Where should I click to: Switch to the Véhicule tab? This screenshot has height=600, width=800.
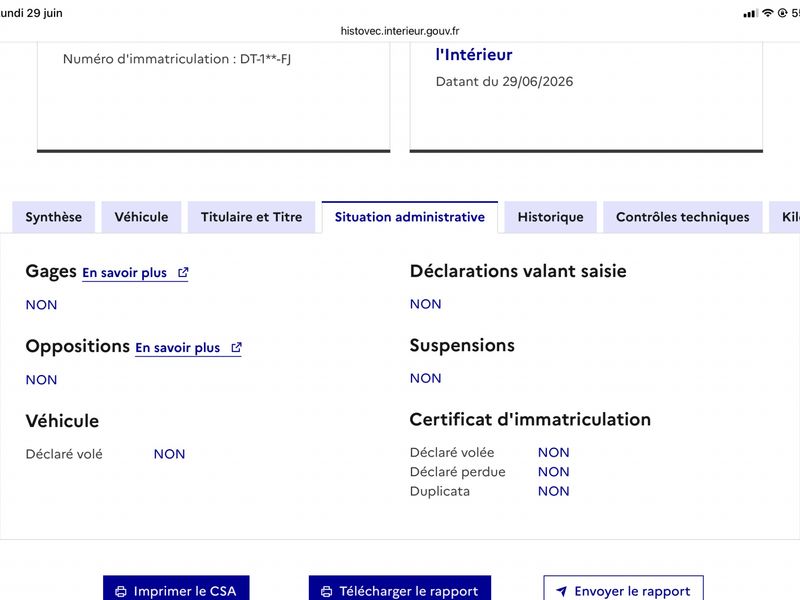pyautogui.click(x=141, y=217)
